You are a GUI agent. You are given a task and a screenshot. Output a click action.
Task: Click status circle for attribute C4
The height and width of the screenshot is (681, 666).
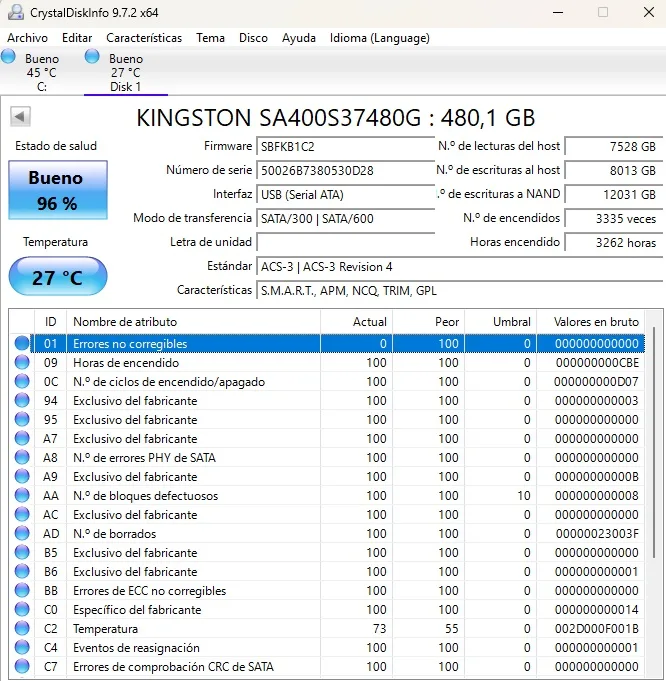pos(22,648)
